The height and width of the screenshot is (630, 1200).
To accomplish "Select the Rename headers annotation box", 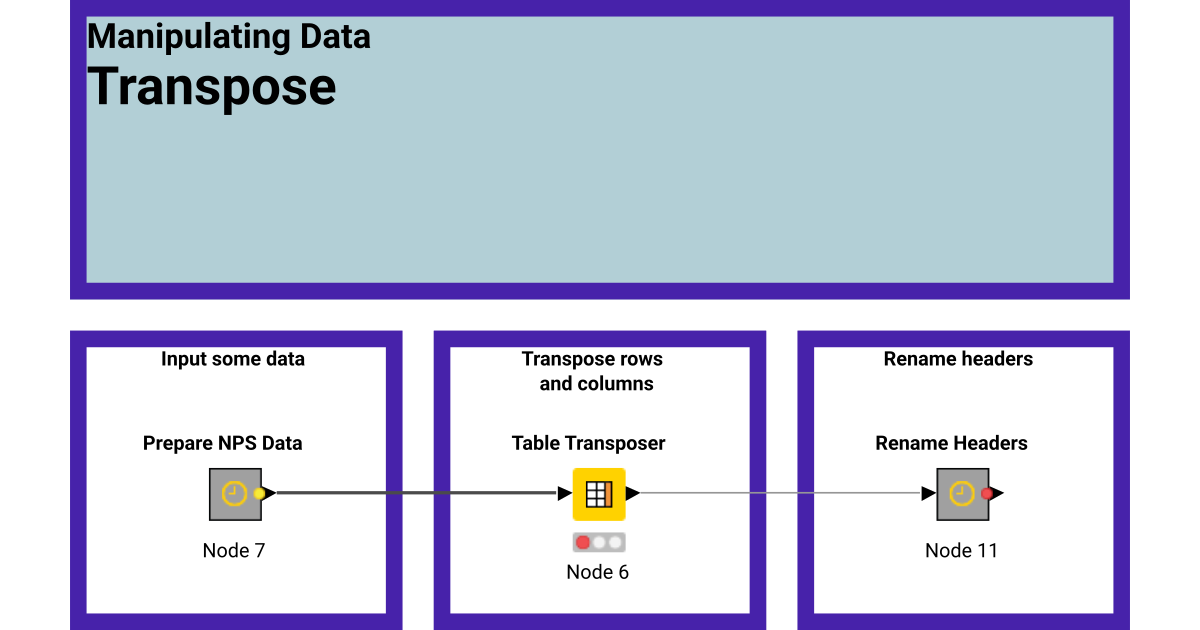I will (957, 359).
